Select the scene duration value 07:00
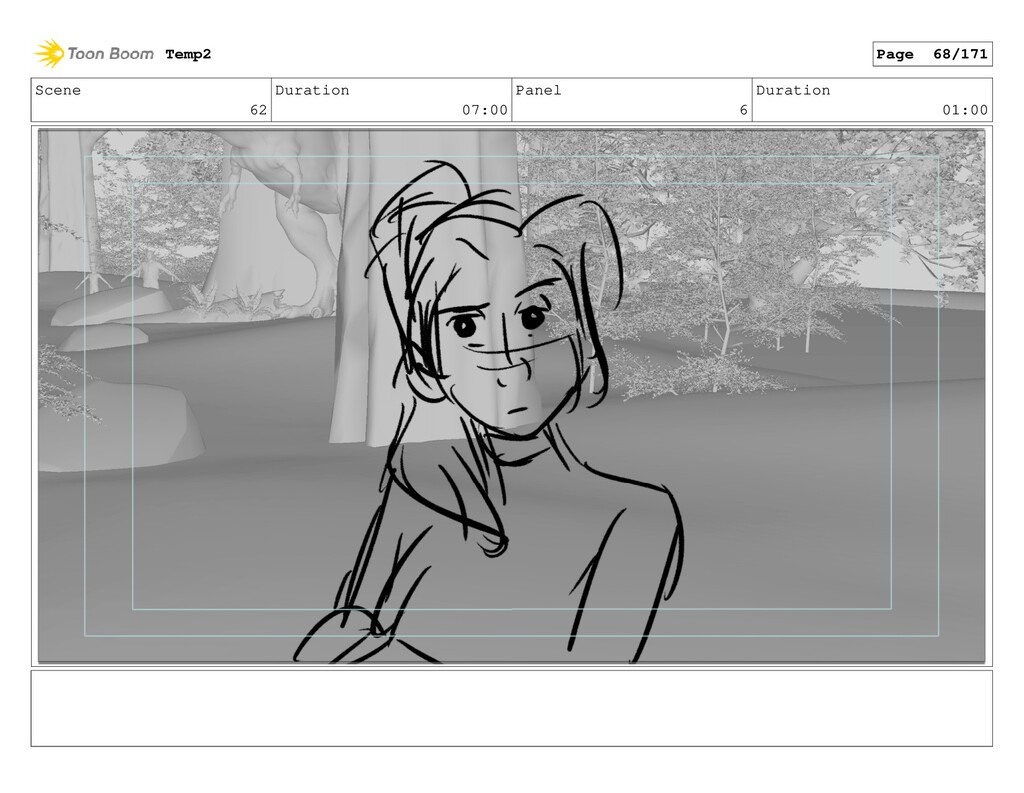 485,110
